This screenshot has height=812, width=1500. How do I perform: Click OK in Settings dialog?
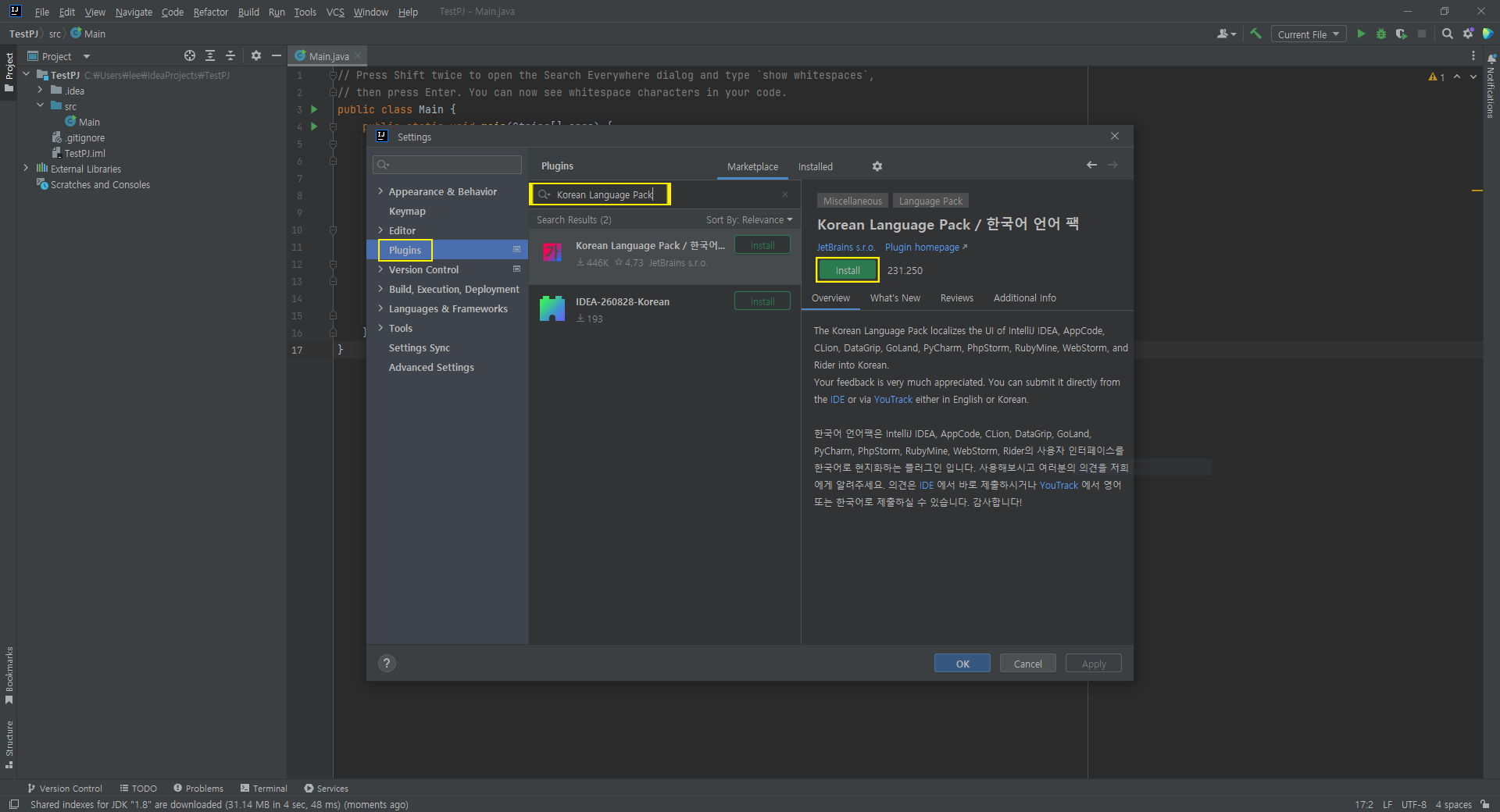[x=962, y=664]
